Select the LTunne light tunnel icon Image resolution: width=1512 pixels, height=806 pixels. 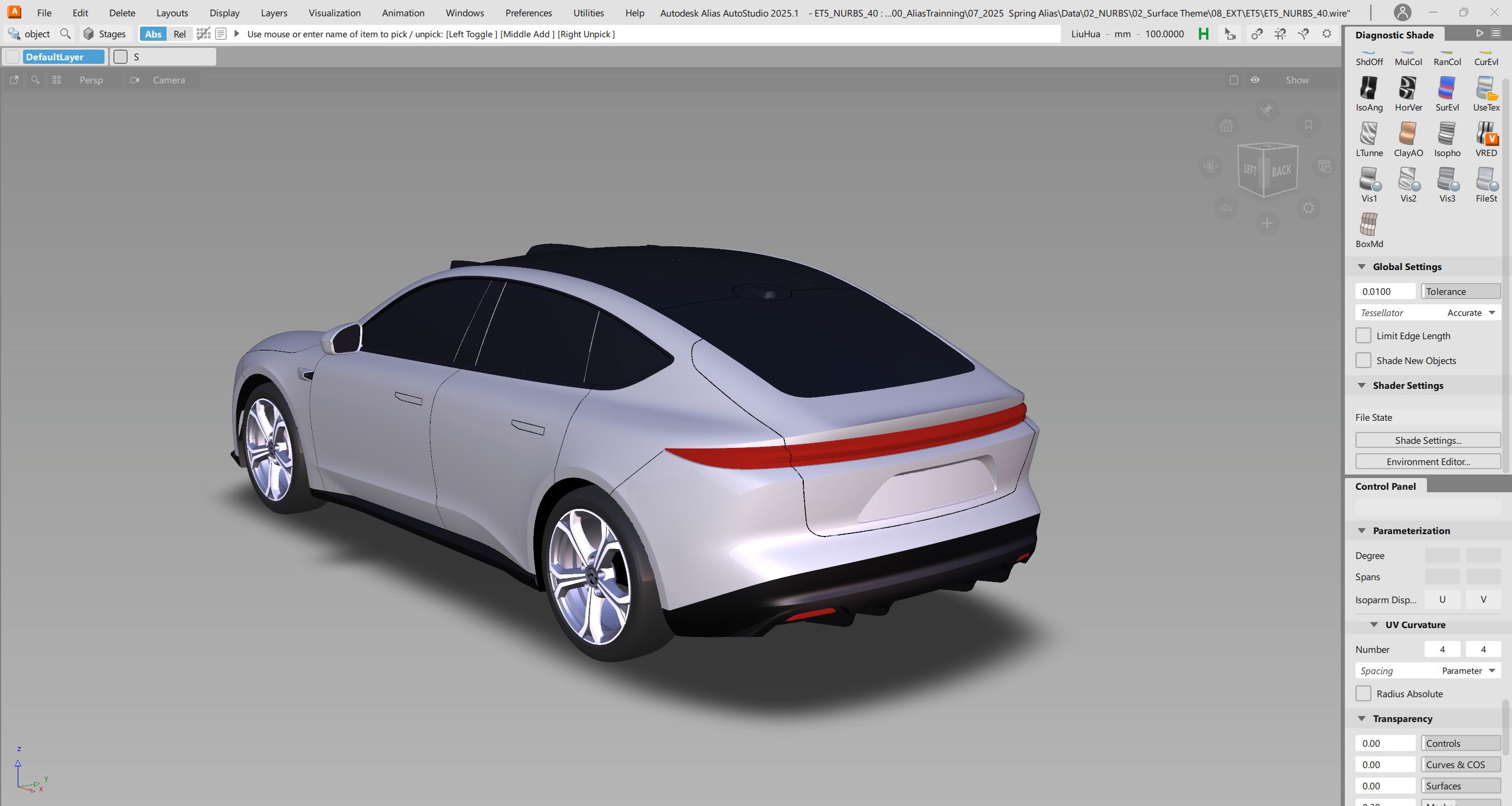point(1368,134)
